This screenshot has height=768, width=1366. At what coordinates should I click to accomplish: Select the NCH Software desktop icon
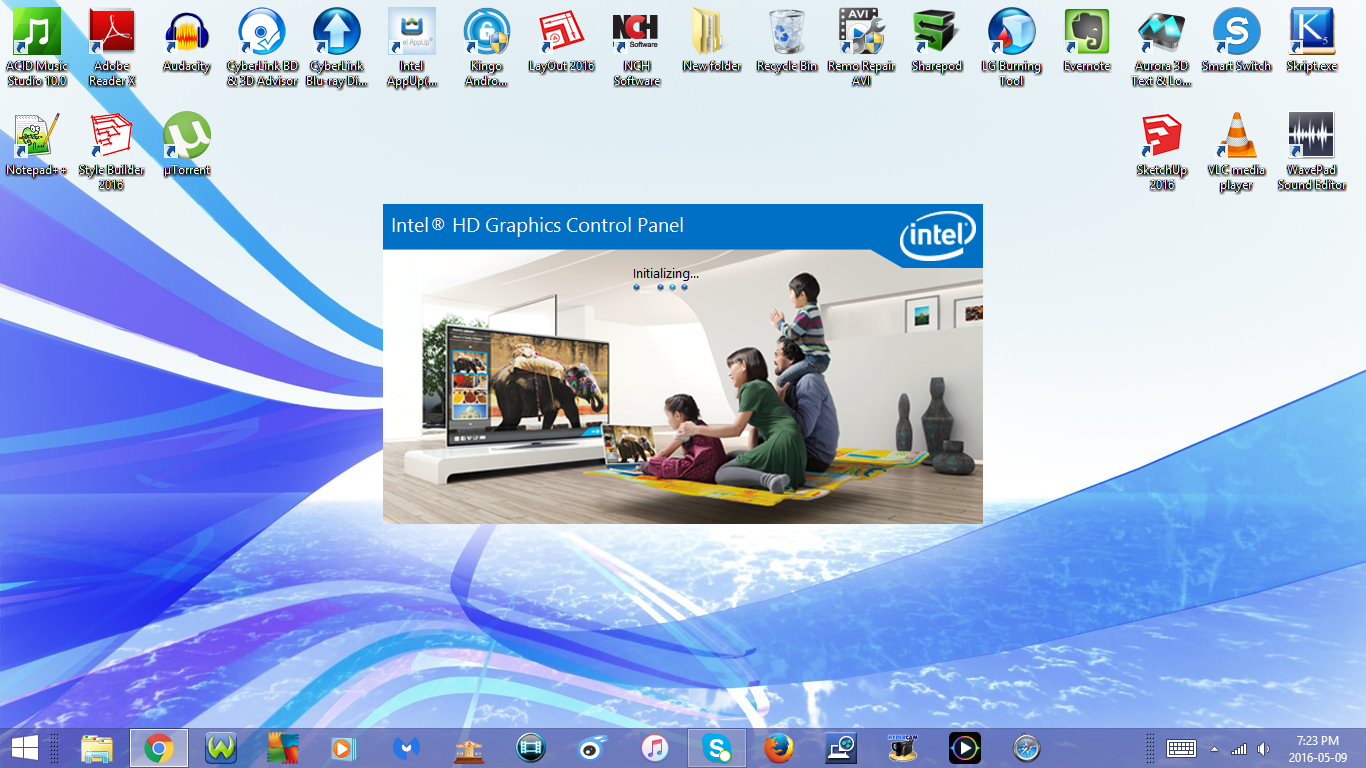(x=636, y=47)
